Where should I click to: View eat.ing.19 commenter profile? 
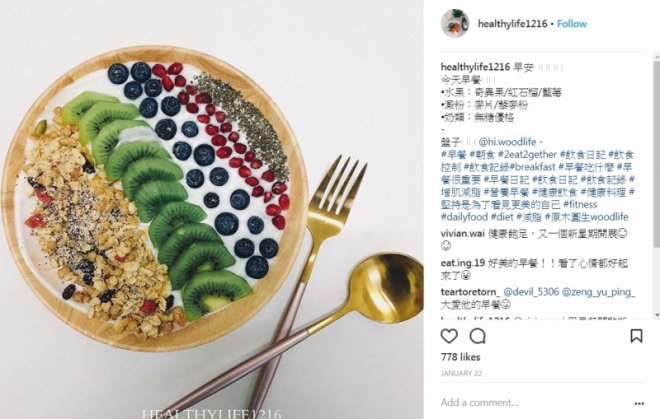463,264
